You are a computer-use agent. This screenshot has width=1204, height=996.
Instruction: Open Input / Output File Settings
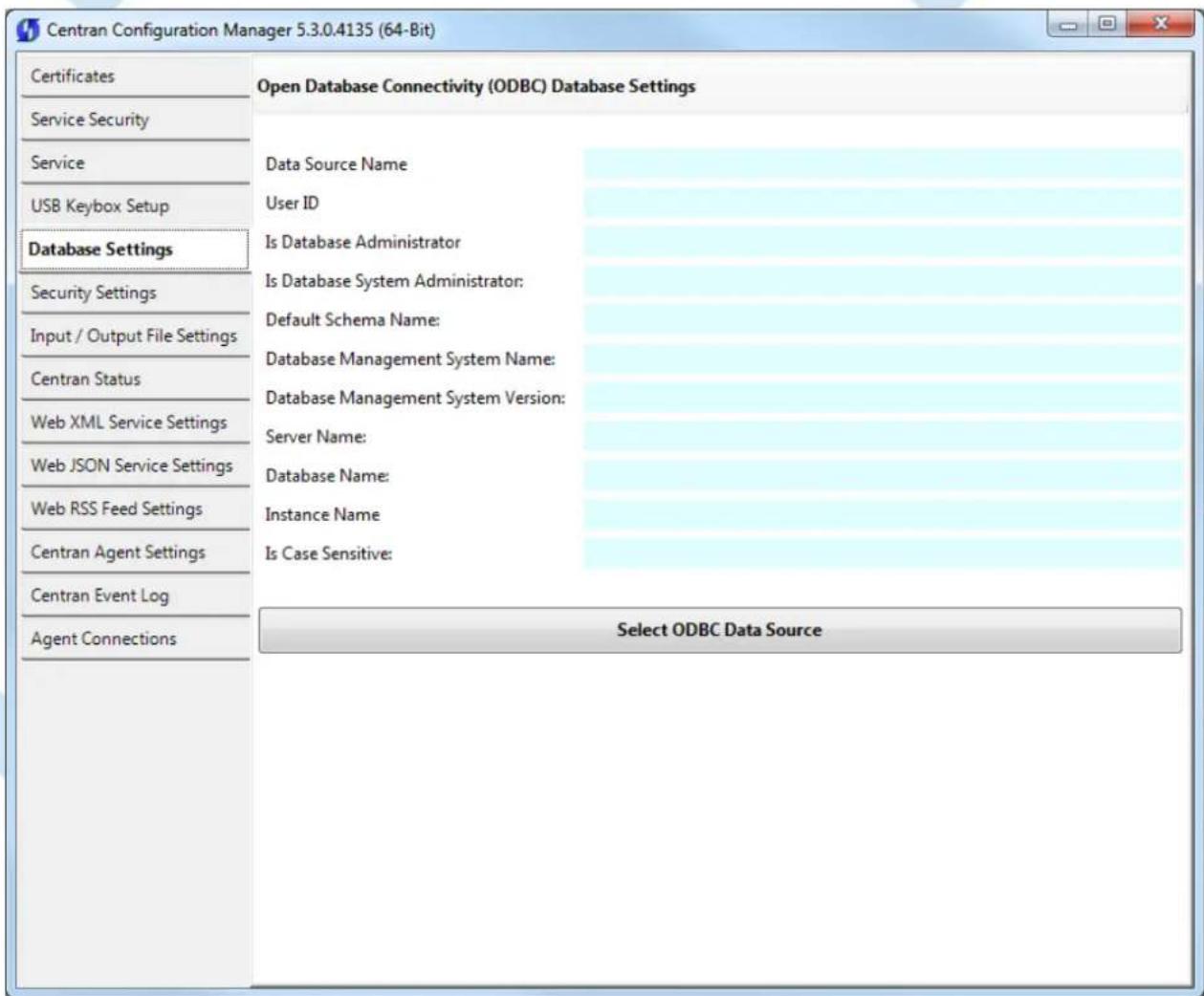click(x=134, y=336)
